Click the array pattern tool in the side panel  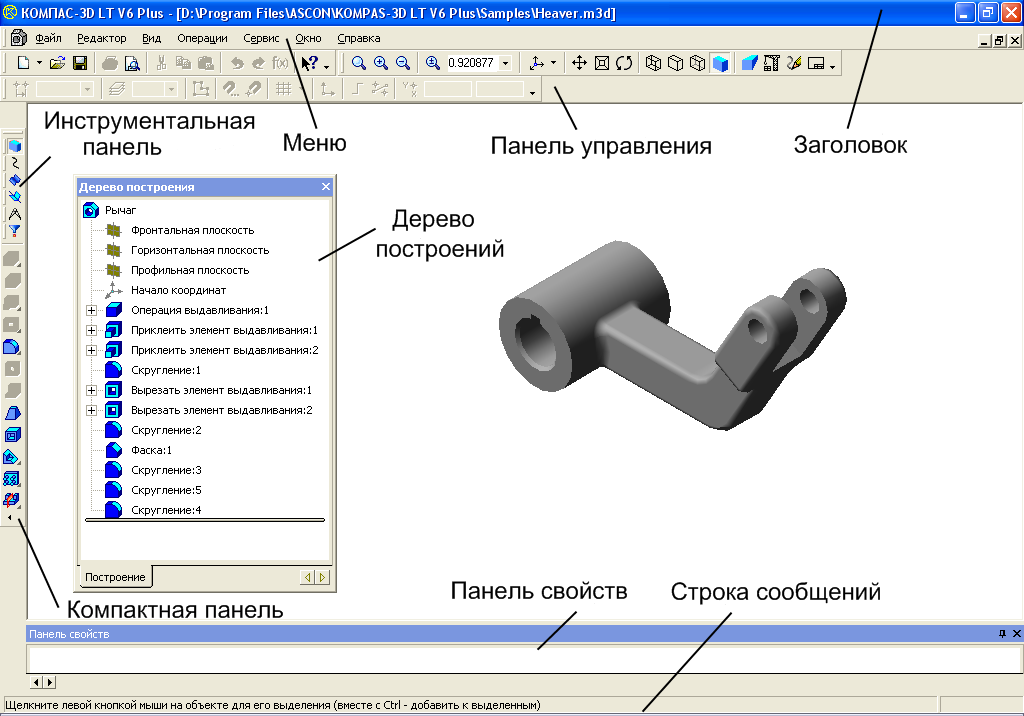pos(12,480)
